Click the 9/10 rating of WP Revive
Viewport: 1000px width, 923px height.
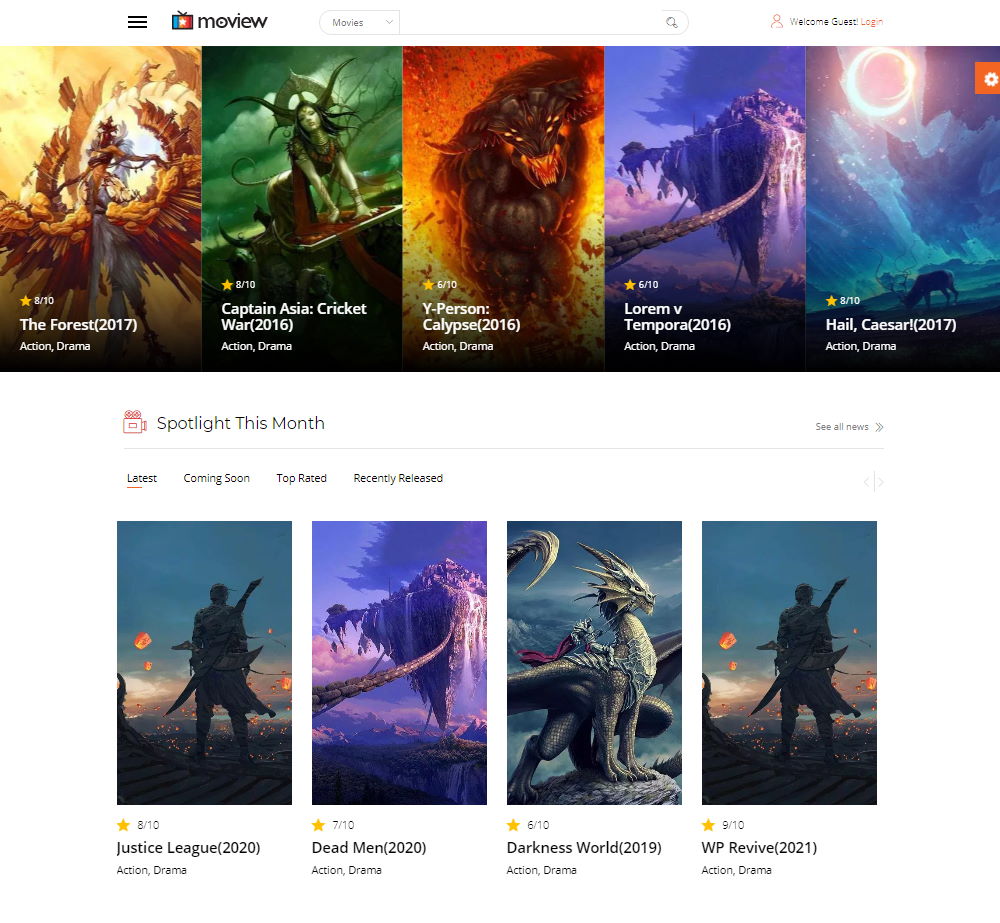pos(733,825)
